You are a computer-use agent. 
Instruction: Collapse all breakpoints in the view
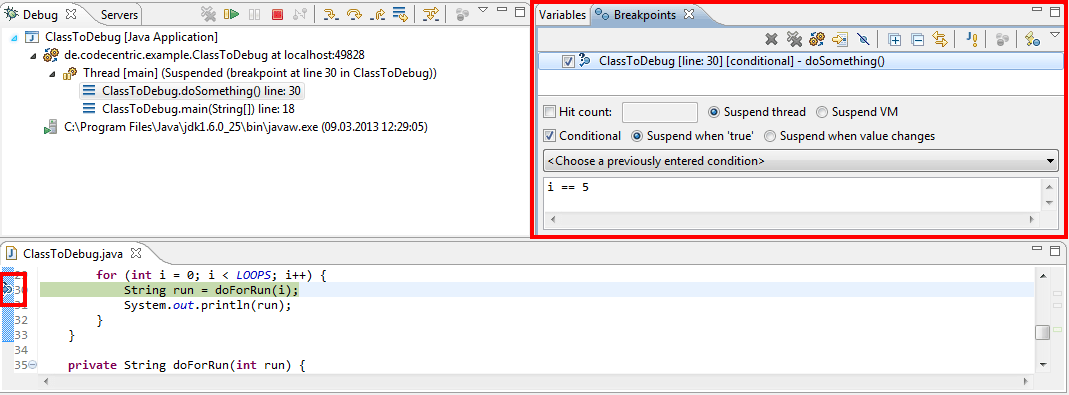pos(918,40)
